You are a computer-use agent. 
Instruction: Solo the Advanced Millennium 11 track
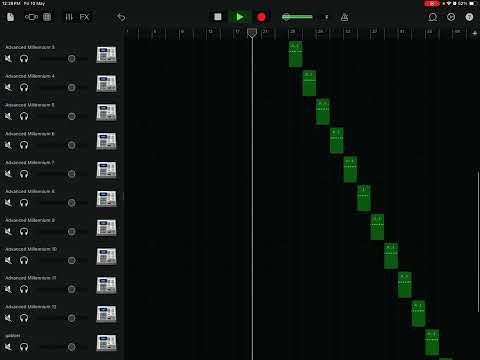tap(24, 289)
